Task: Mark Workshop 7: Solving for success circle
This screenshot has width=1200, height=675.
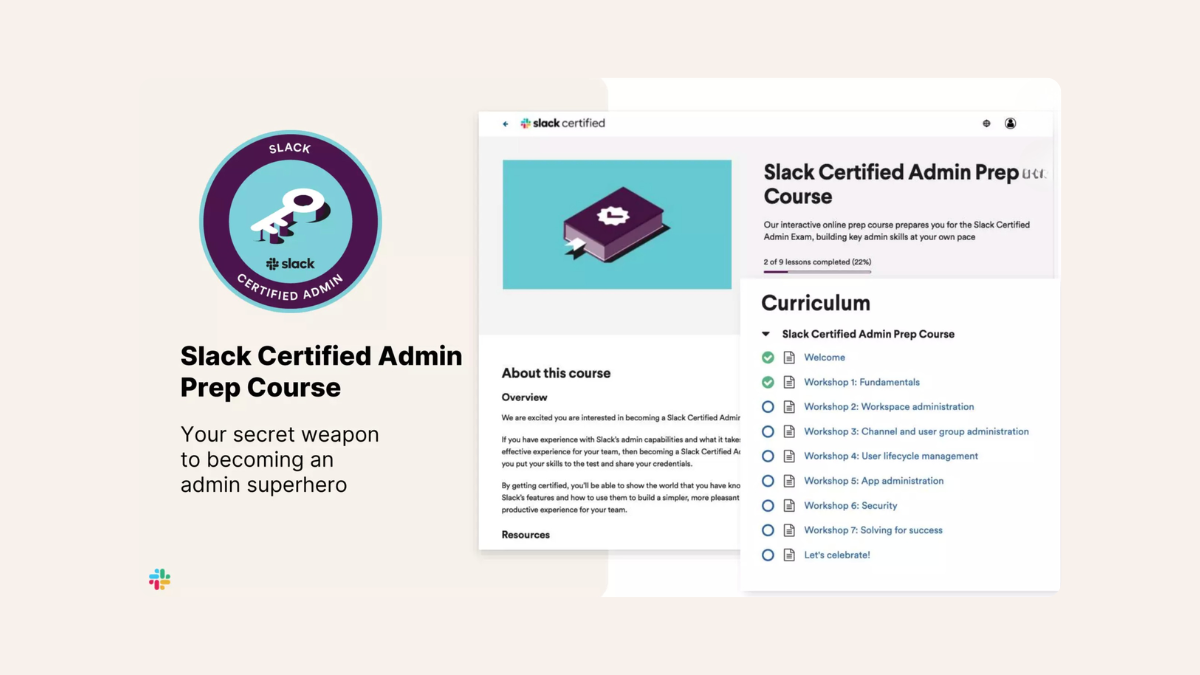Action: point(768,530)
